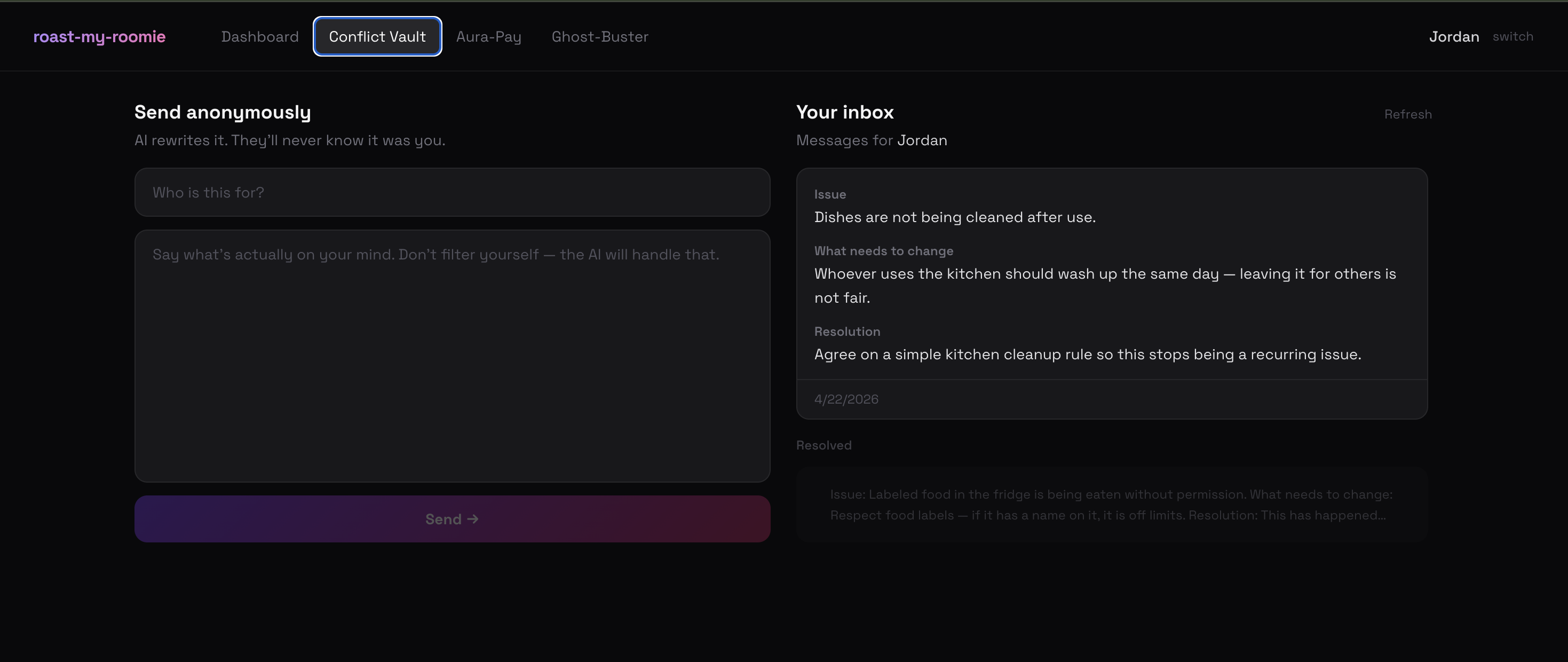Click the arrow on the Send button

473,519
